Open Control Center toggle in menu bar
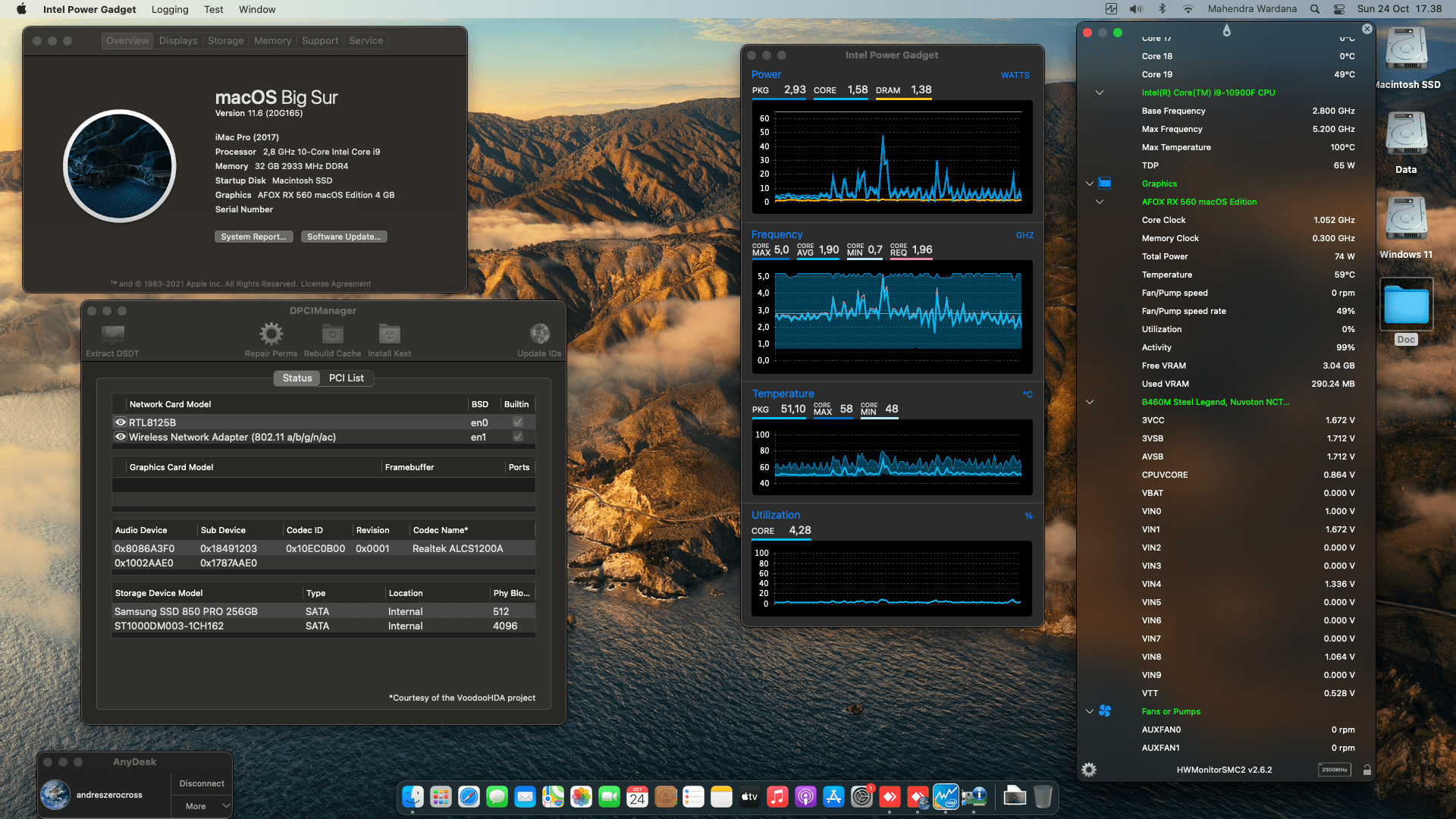Screen dimensions: 1456x819 [1339, 9]
